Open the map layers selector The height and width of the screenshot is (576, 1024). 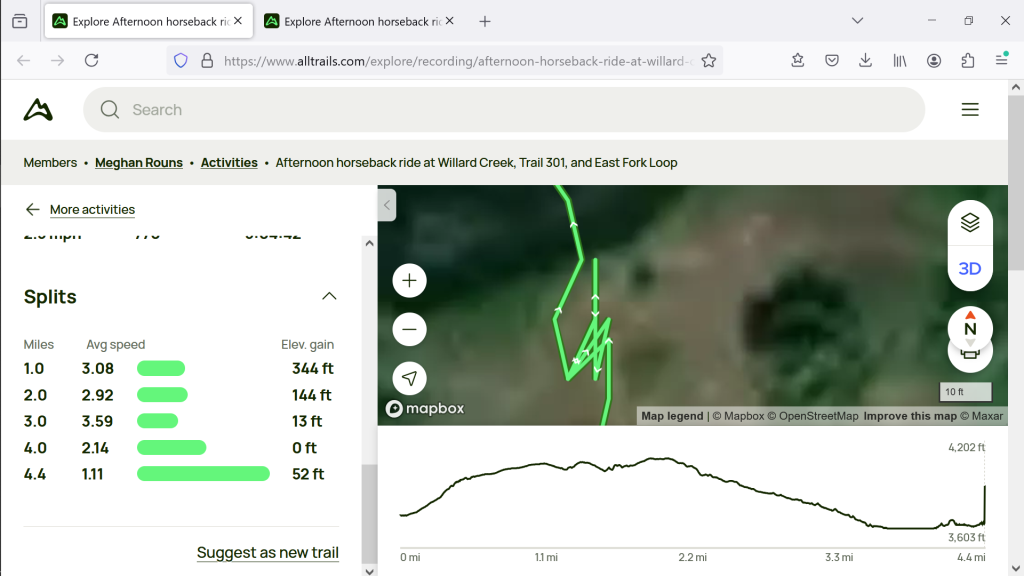pyautogui.click(x=969, y=223)
